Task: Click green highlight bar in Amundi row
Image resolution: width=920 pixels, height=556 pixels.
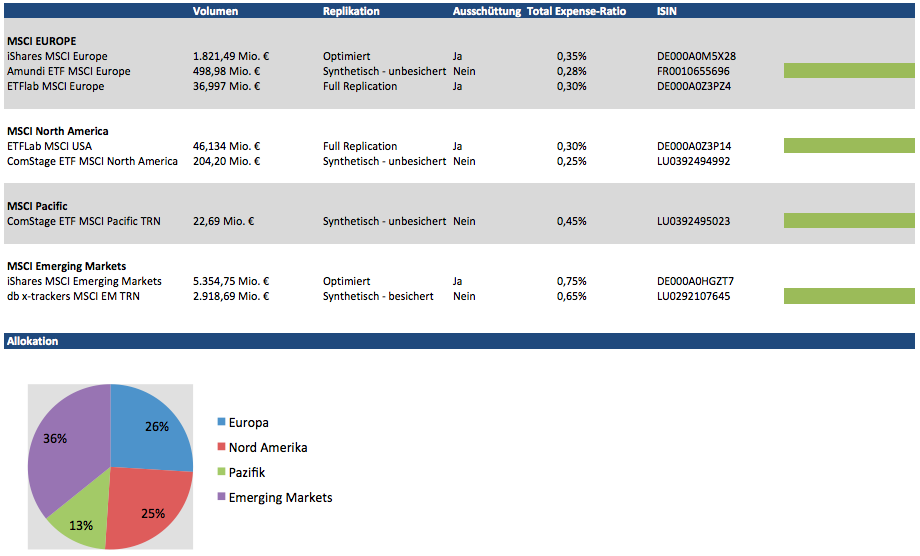Action: (x=849, y=70)
